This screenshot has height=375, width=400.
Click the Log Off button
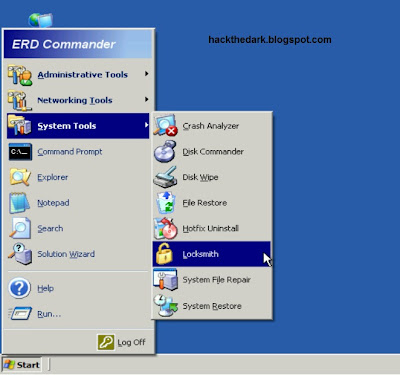(122, 342)
